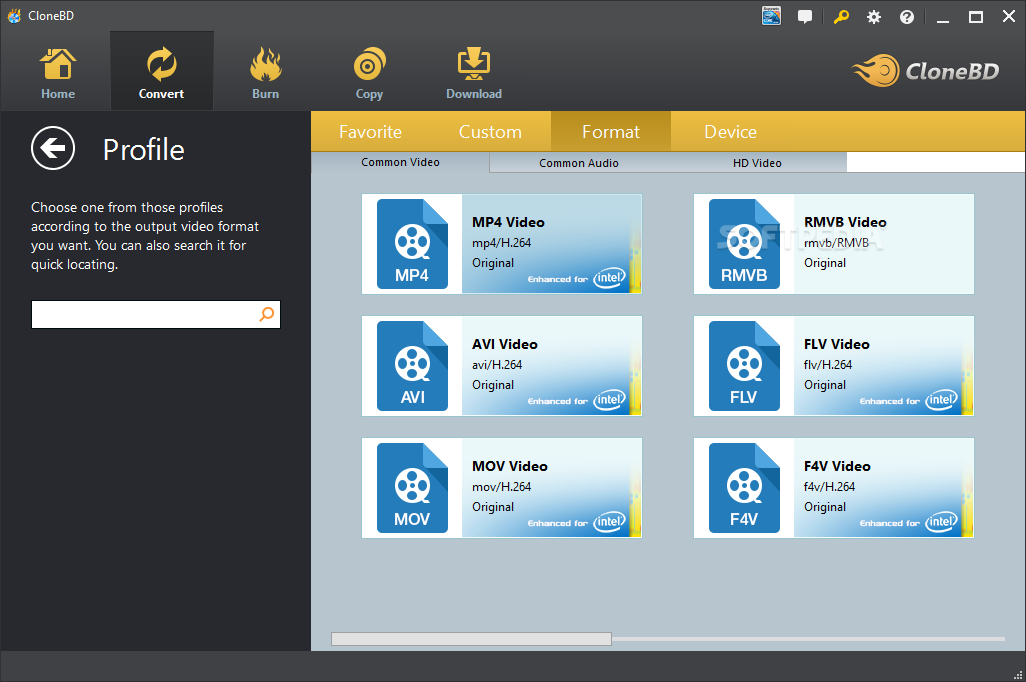Open the Copy disc icon
The image size is (1026, 682).
coord(369,64)
